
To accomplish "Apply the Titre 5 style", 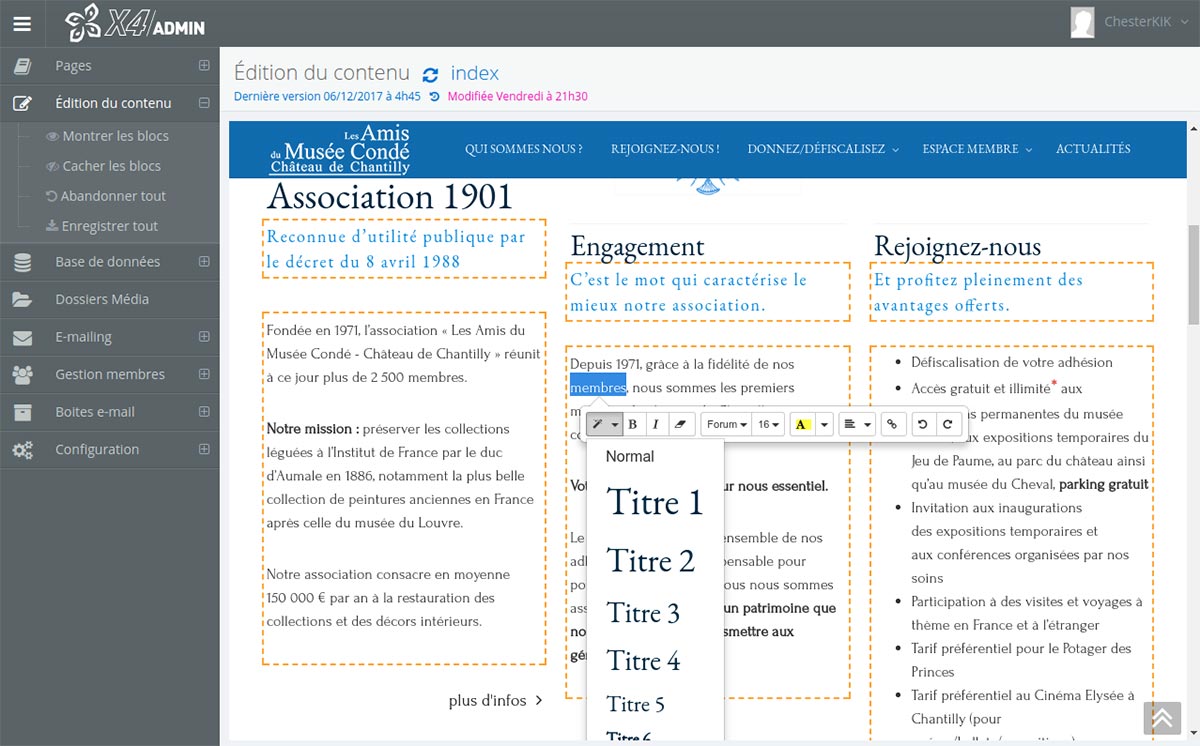I will tap(655, 704).
